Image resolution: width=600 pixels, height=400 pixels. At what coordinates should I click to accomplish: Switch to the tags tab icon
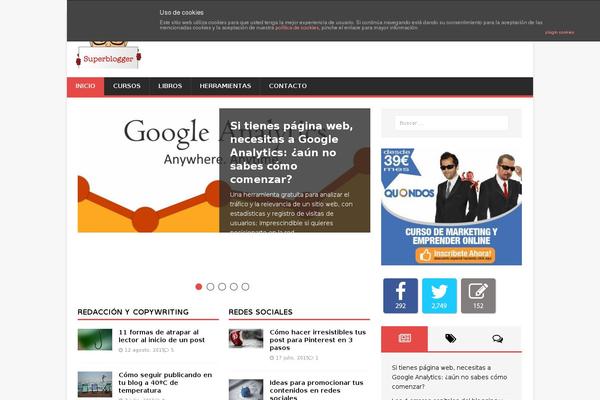450,338
